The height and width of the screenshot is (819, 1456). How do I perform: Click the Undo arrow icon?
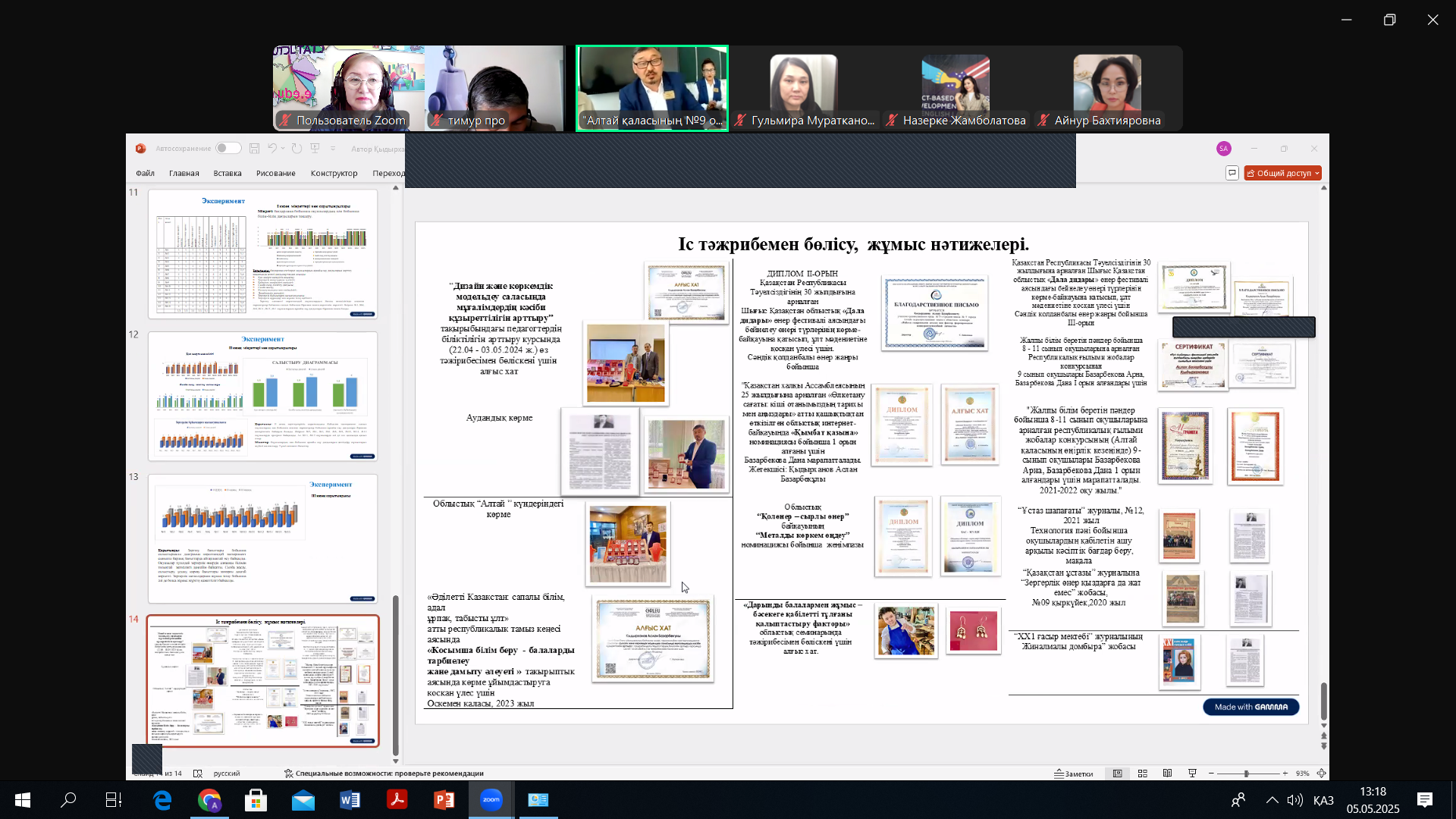pos(272,149)
